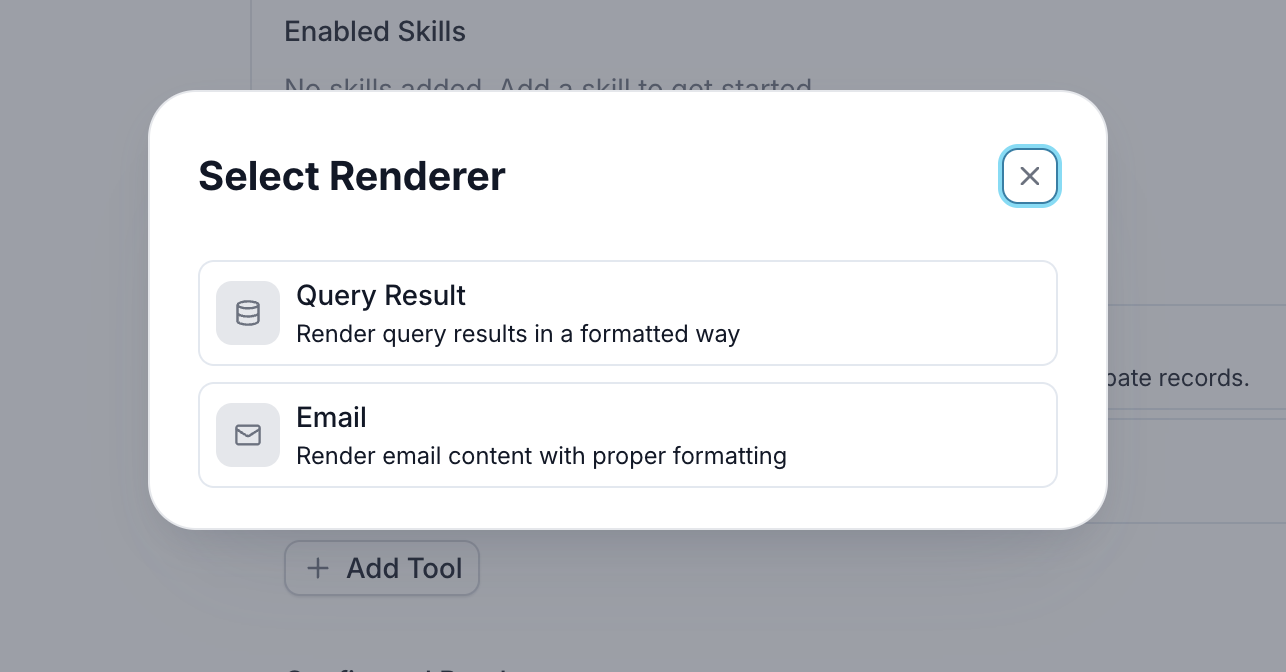Viewport: 1286px width, 672px height.
Task: Click the envelope icon for Email
Action: click(248, 435)
